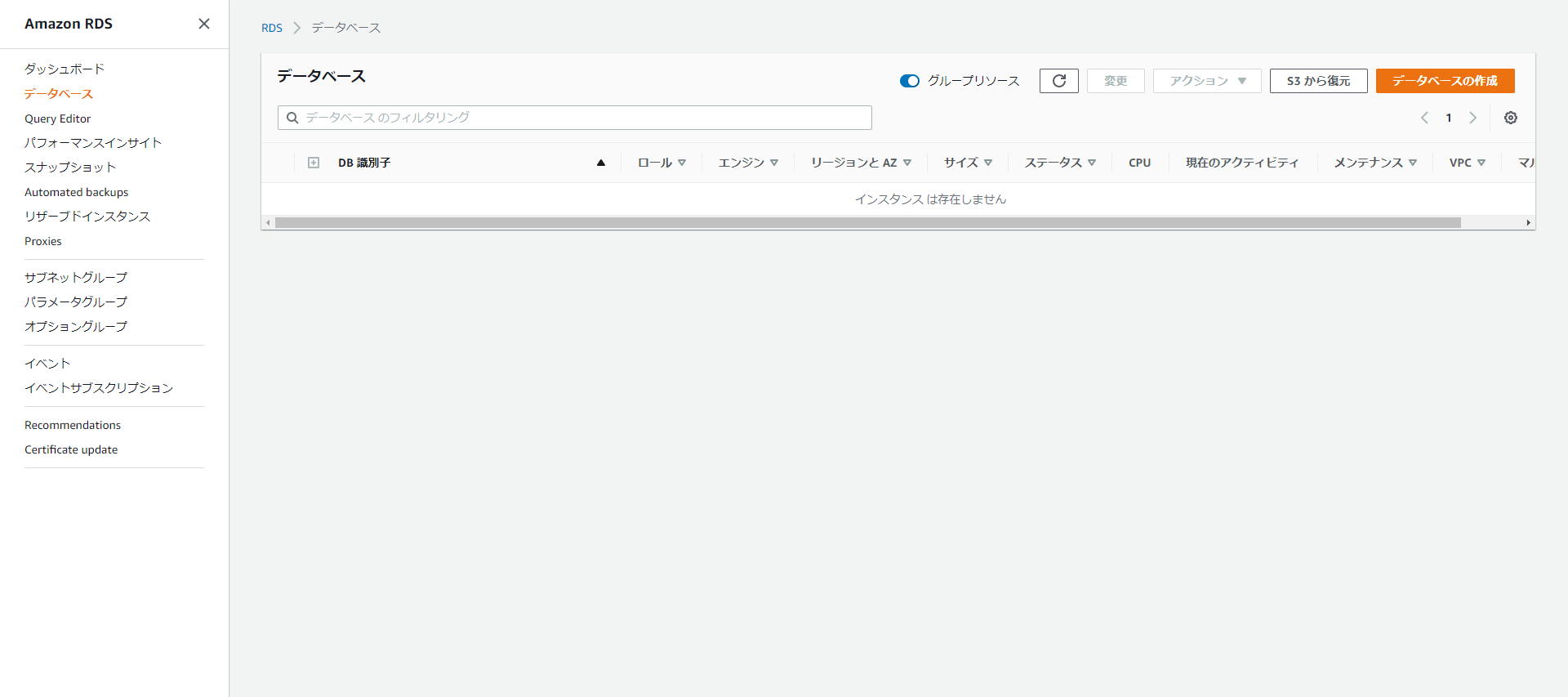Click the scrollbar right arrow

point(1528,222)
